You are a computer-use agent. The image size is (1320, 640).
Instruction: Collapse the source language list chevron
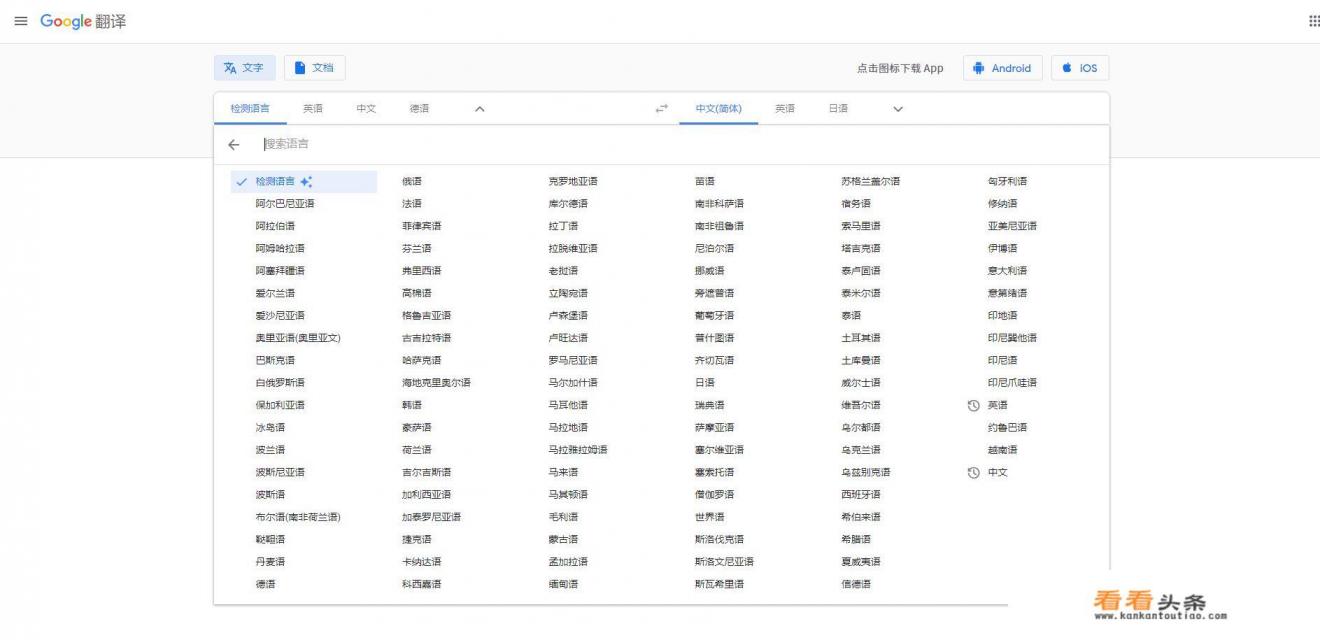(479, 109)
